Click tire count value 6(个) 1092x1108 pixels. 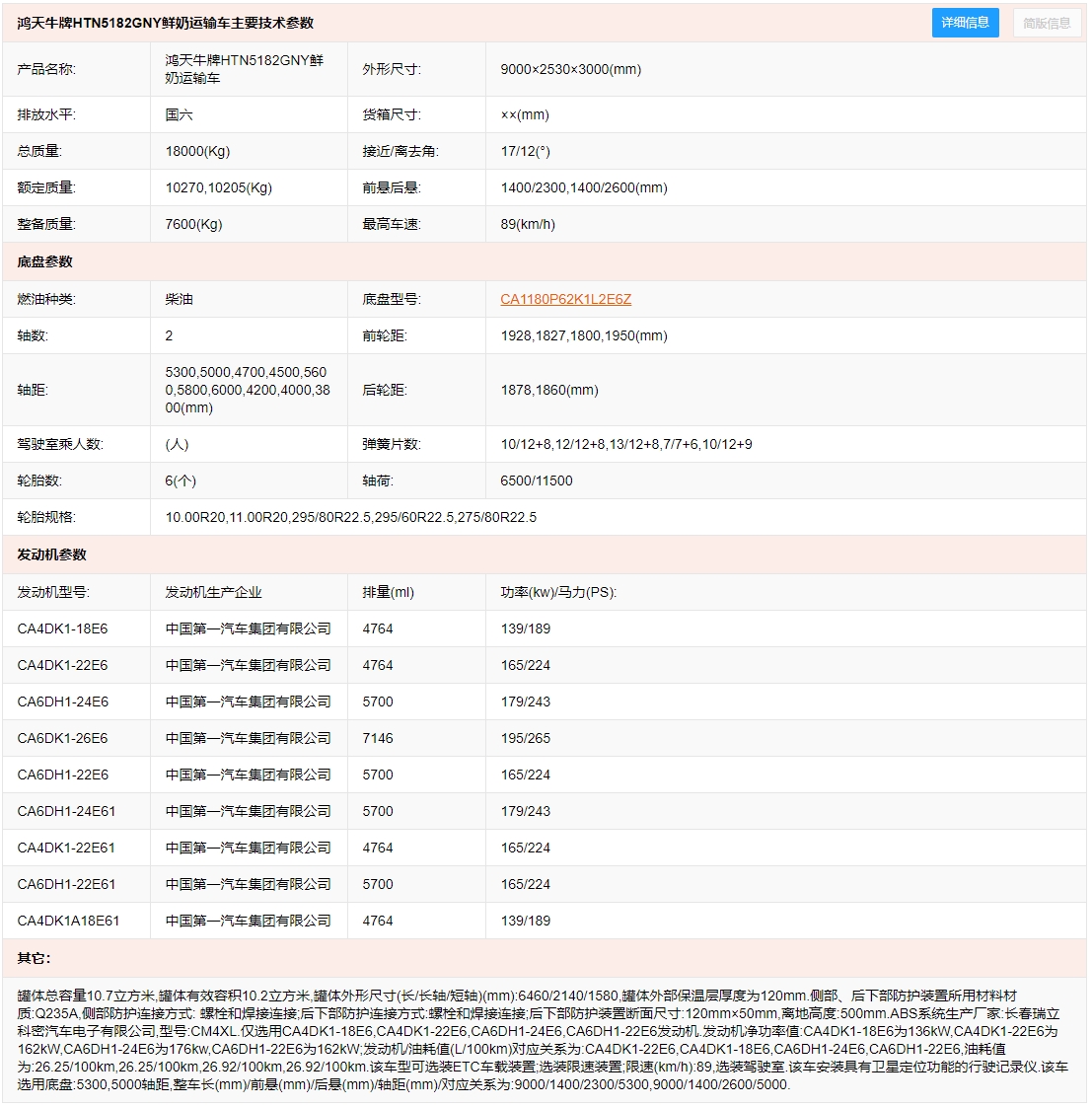(x=181, y=480)
